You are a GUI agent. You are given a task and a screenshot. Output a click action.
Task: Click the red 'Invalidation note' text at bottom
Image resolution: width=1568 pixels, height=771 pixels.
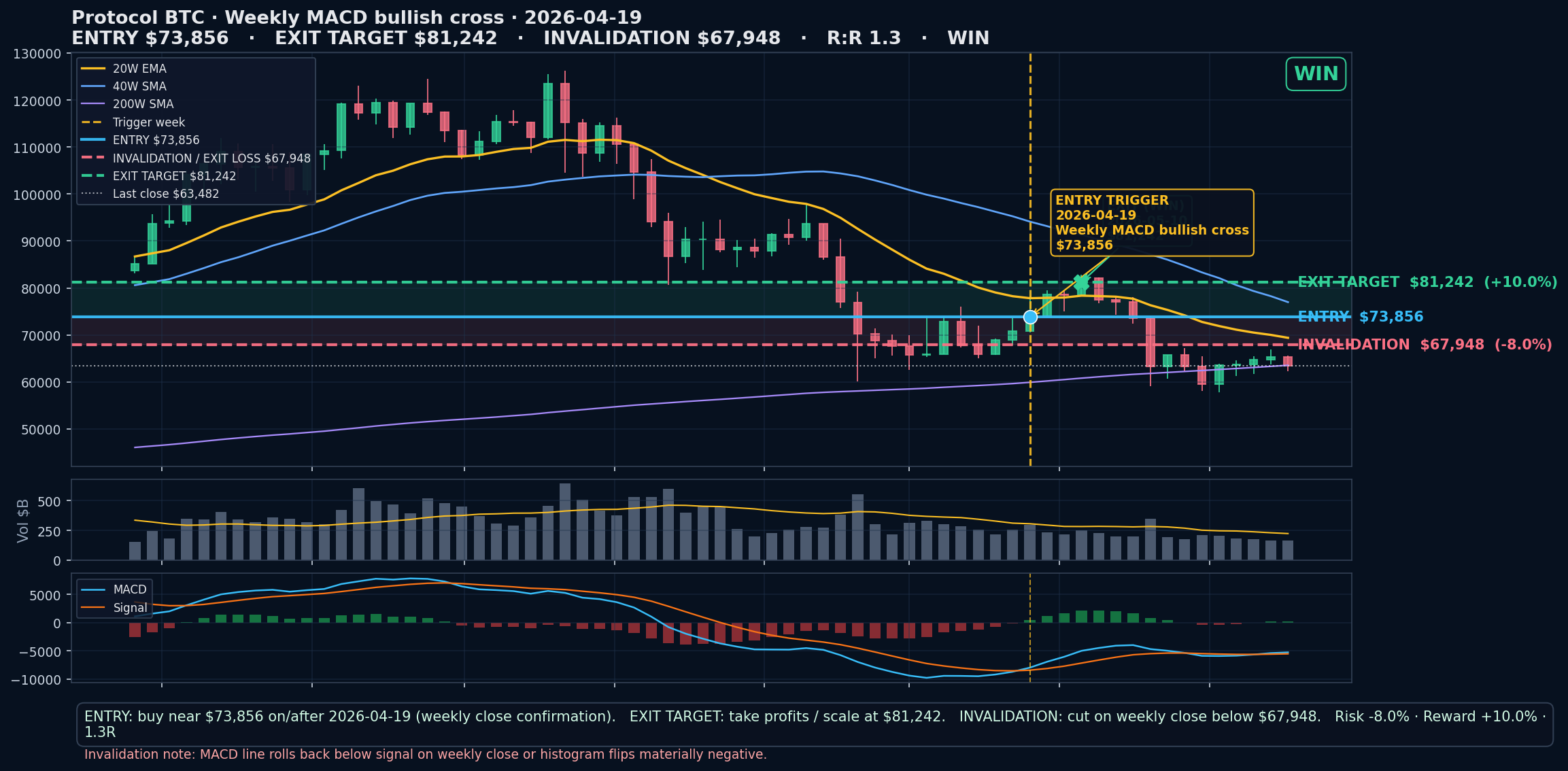pos(425,755)
